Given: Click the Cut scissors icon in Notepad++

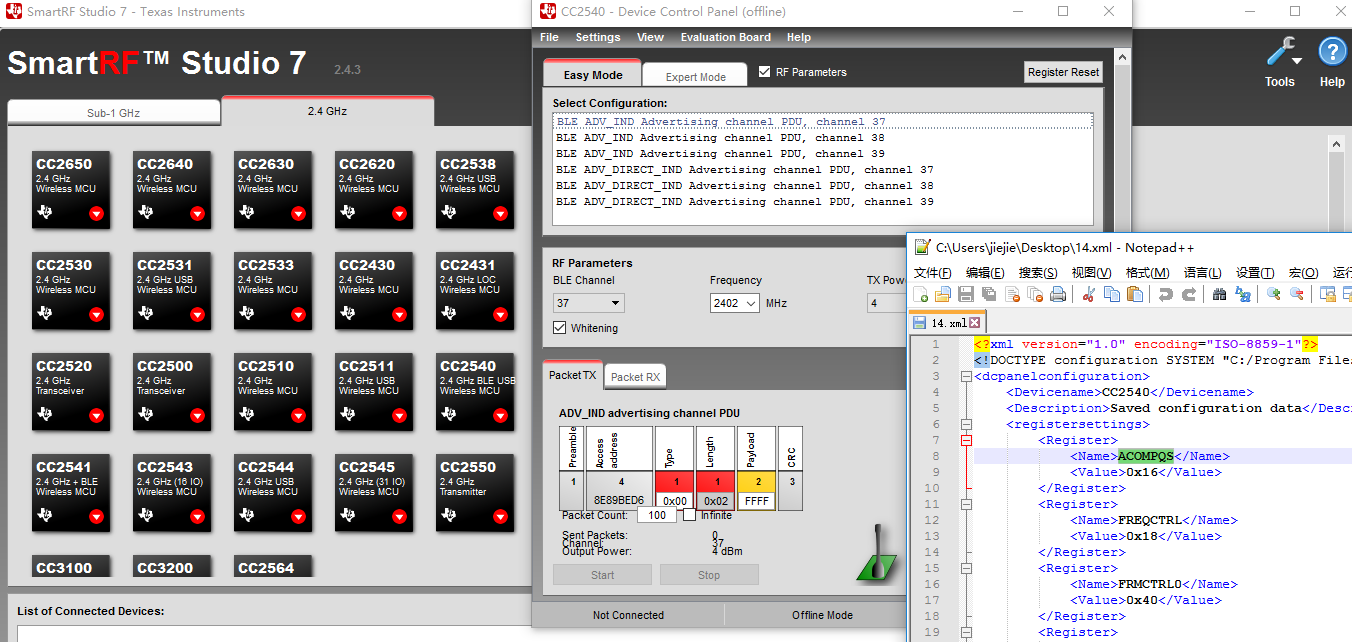Looking at the screenshot, I should (1089, 294).
